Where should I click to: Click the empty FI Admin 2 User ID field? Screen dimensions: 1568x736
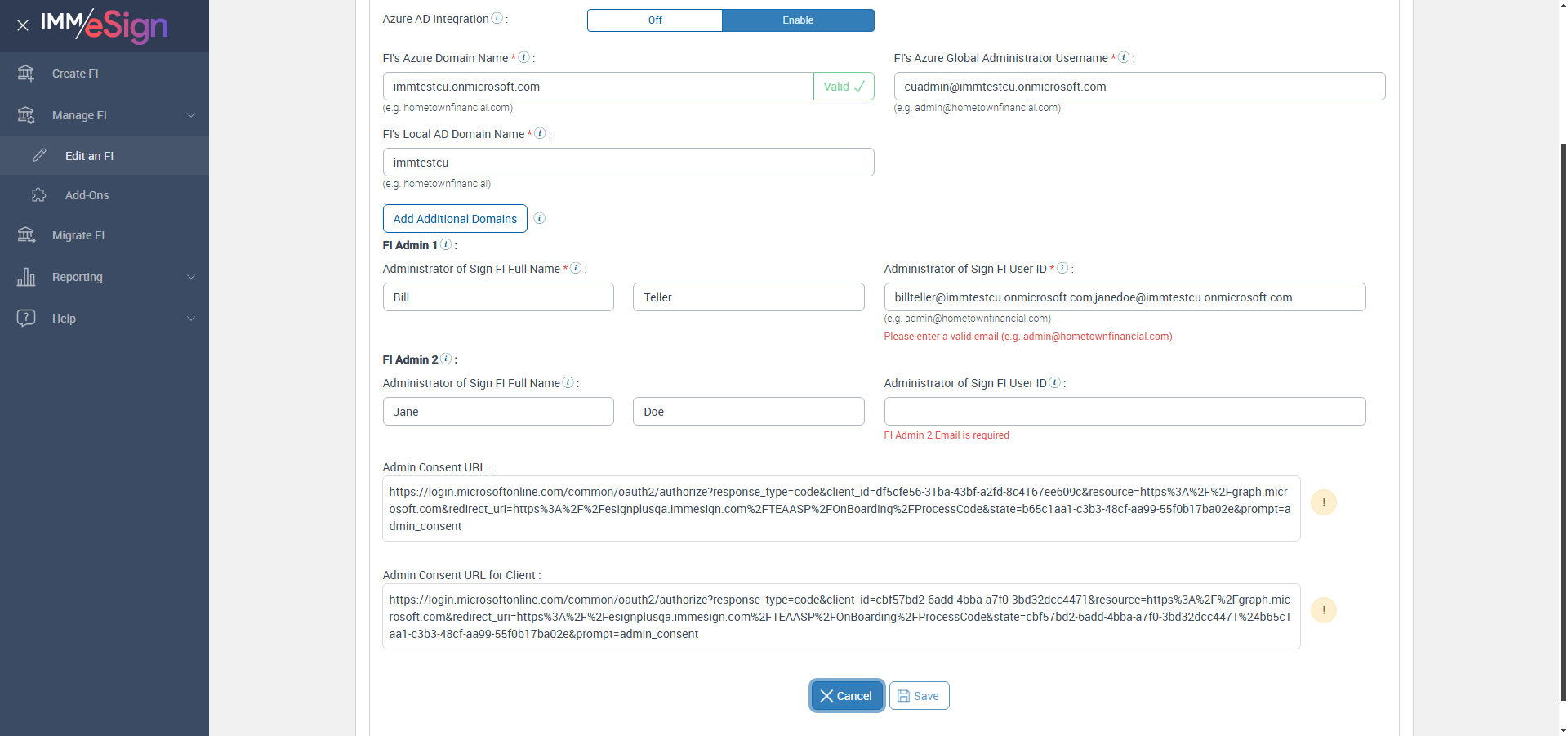(1124, 412)
